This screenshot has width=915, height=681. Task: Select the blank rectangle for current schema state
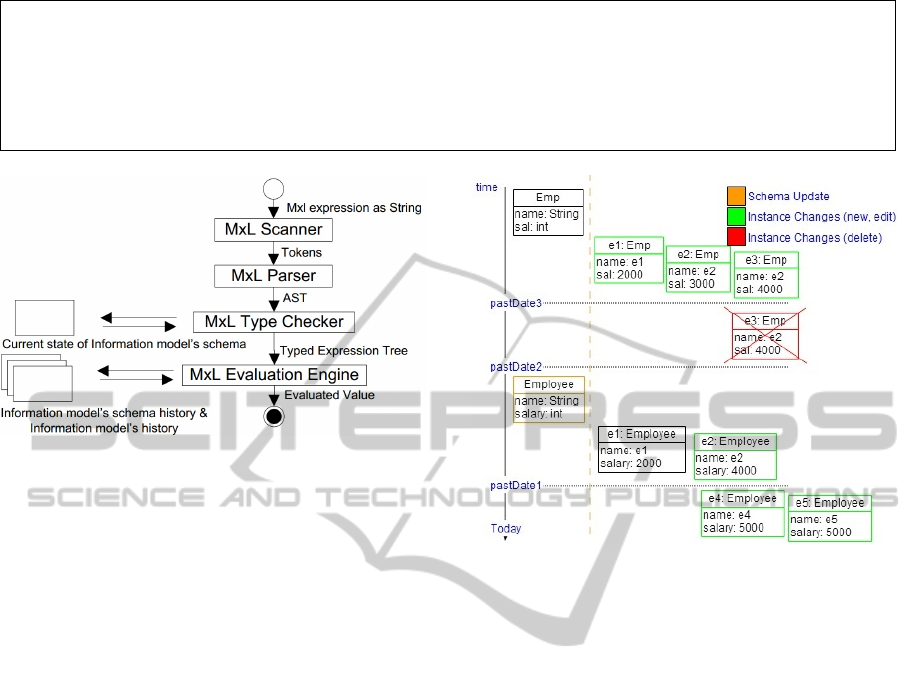coord(44,318)
